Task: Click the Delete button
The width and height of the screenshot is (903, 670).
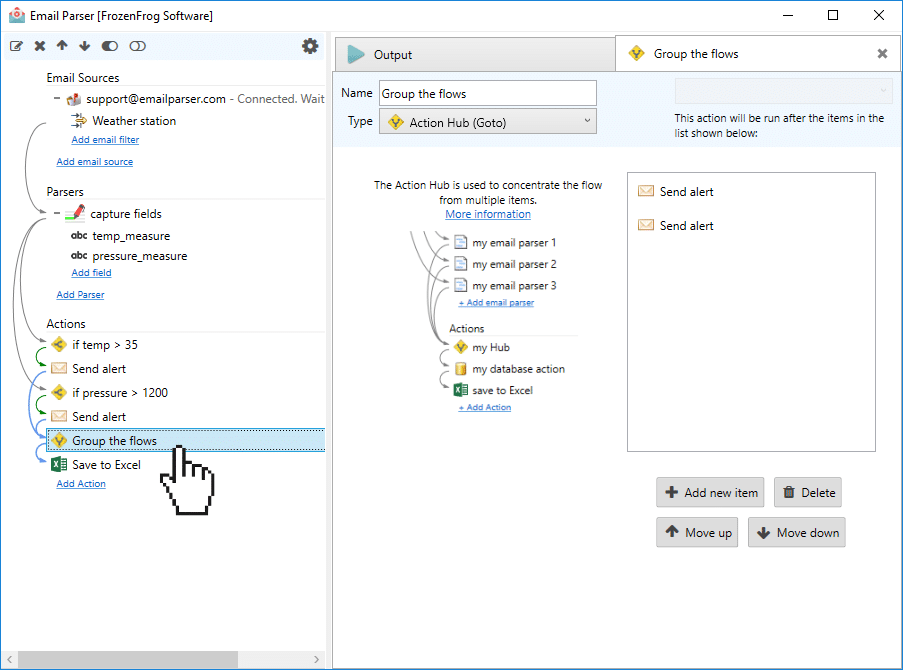Action: pyautogui.click(x=807, y=493)
